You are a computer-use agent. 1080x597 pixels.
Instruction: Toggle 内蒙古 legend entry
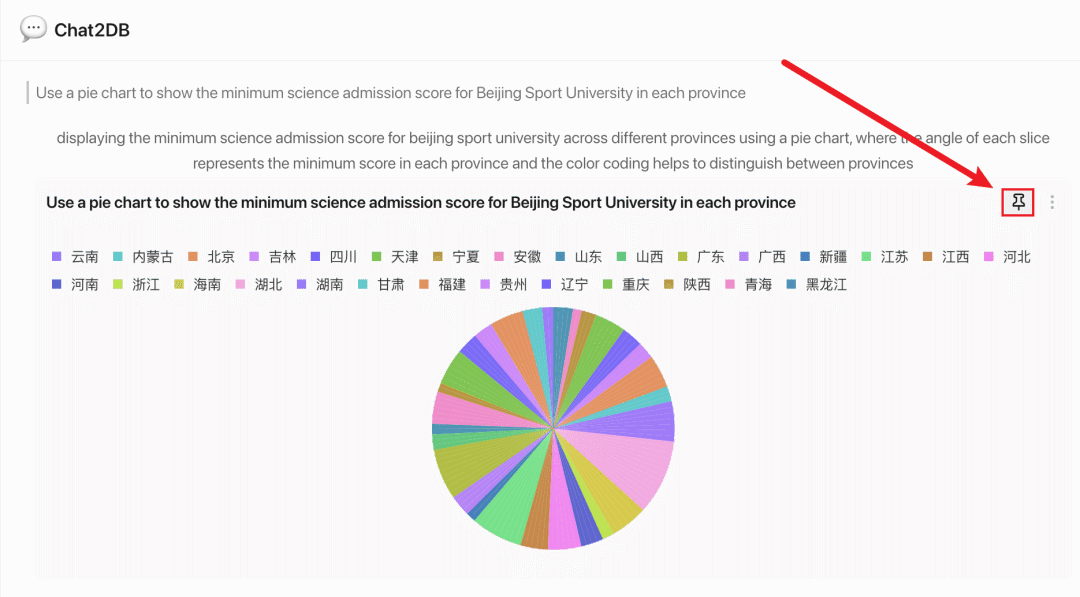[143, 257]
